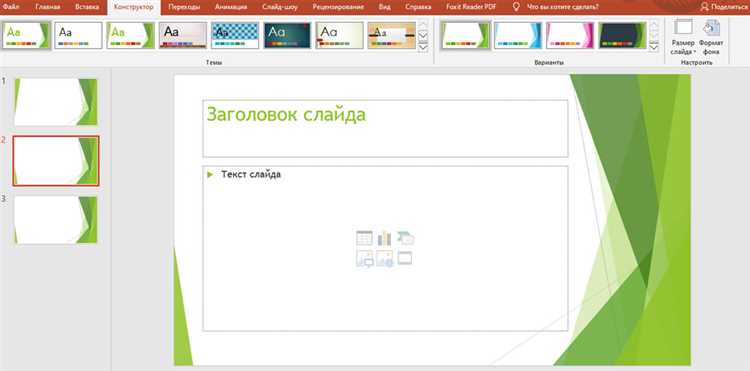Insert video via the placeholder icon
The height and width of the screenshot is (371, 750).
[405, 258]
